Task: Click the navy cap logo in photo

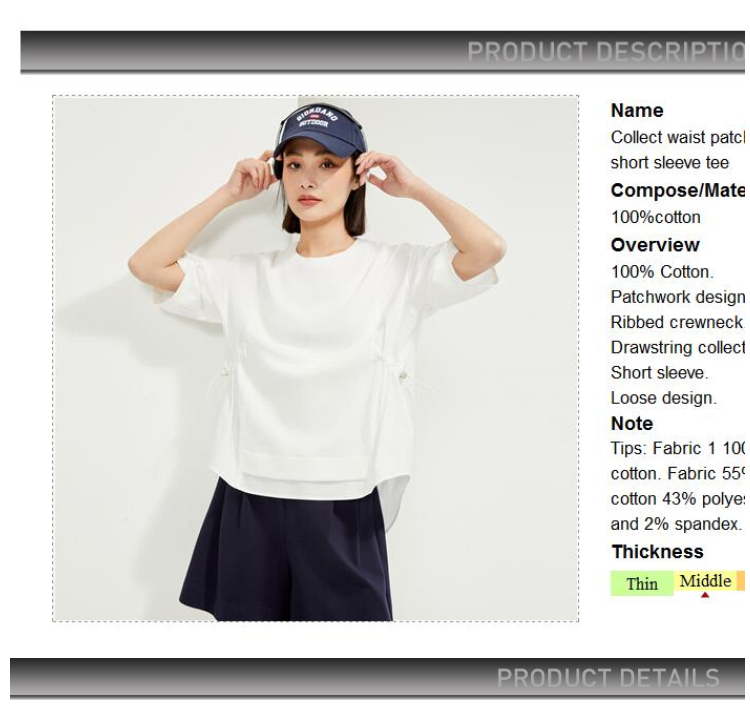Action: 316,118
